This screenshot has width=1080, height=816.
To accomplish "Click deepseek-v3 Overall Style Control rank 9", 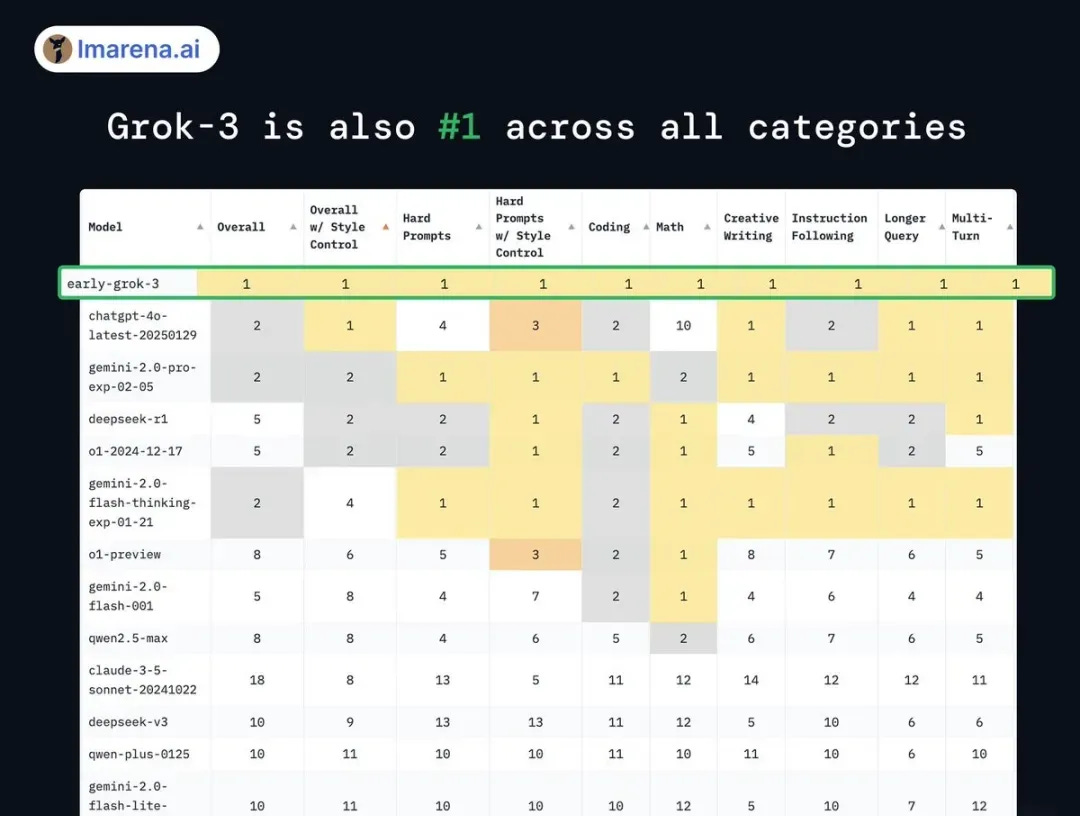I will click(x=350, y=722).
